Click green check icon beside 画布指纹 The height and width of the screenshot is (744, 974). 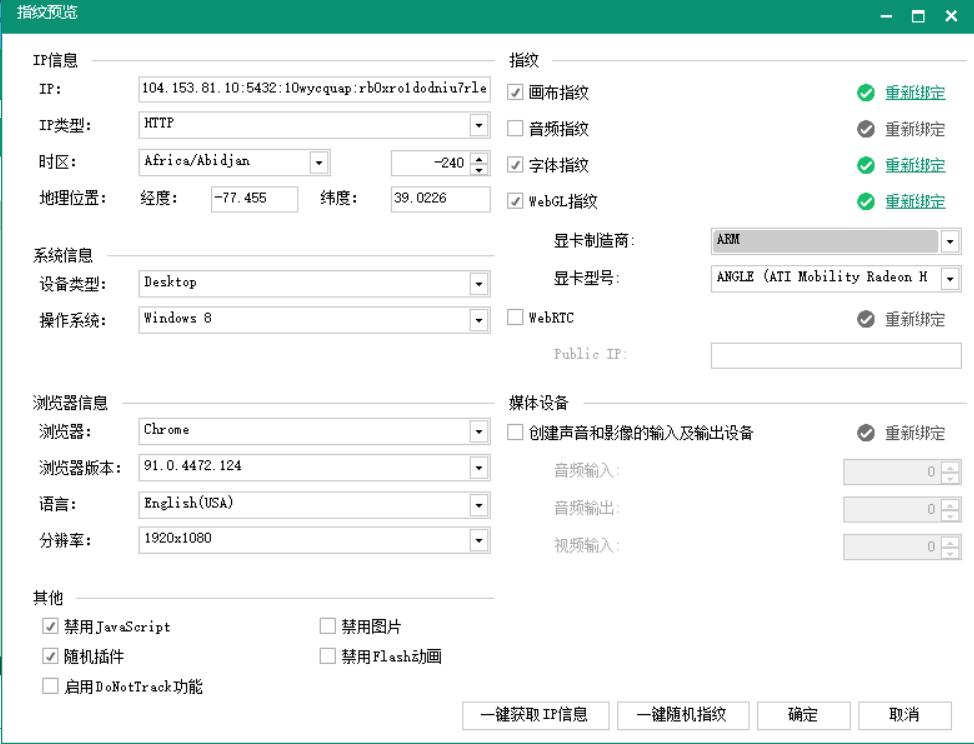pyautogui.click(x=866, y=93)
